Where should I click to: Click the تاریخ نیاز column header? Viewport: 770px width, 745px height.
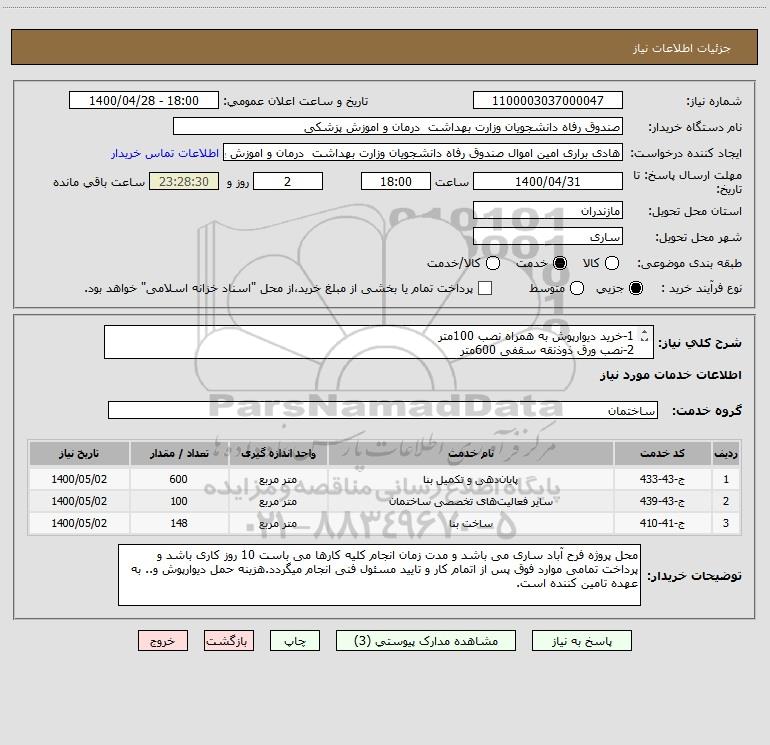(79, 453)
